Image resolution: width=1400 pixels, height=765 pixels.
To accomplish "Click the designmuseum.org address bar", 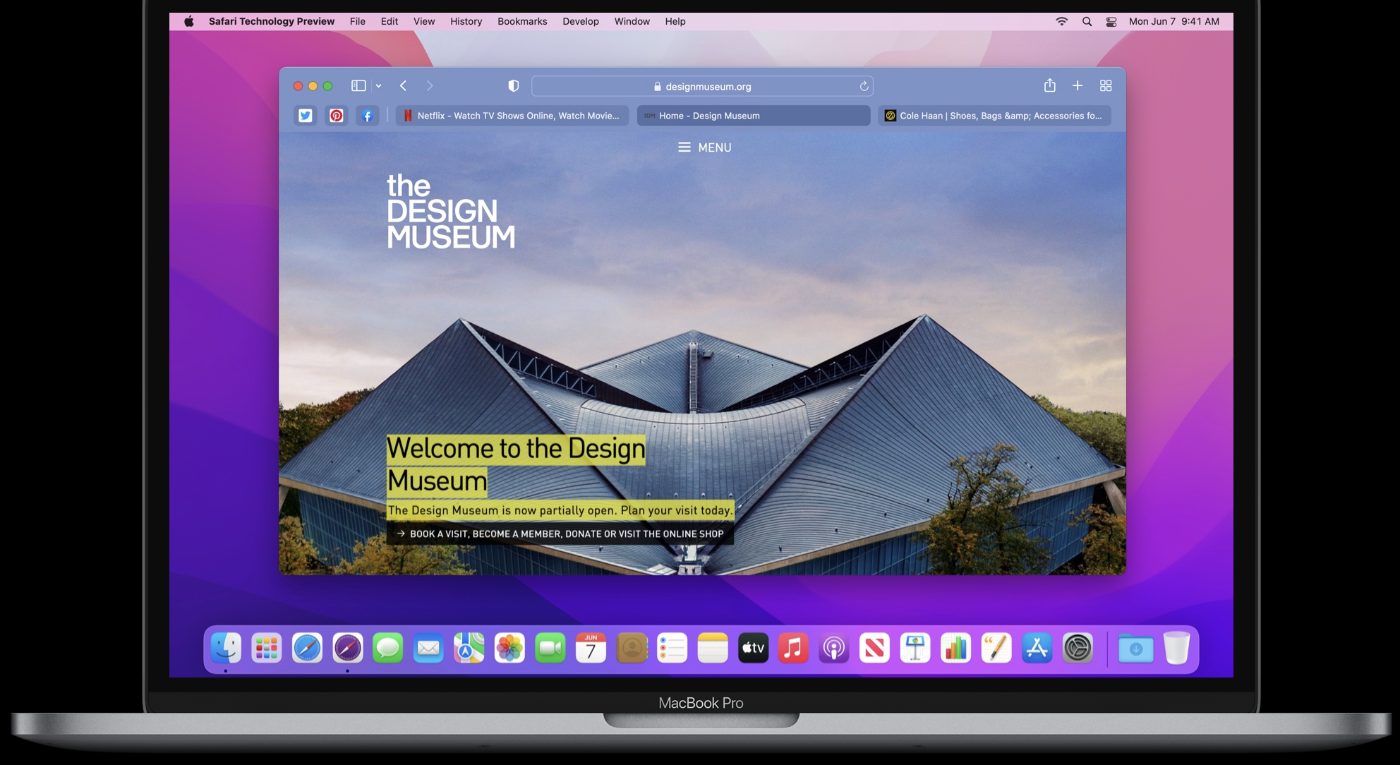I will pos(702,86).
